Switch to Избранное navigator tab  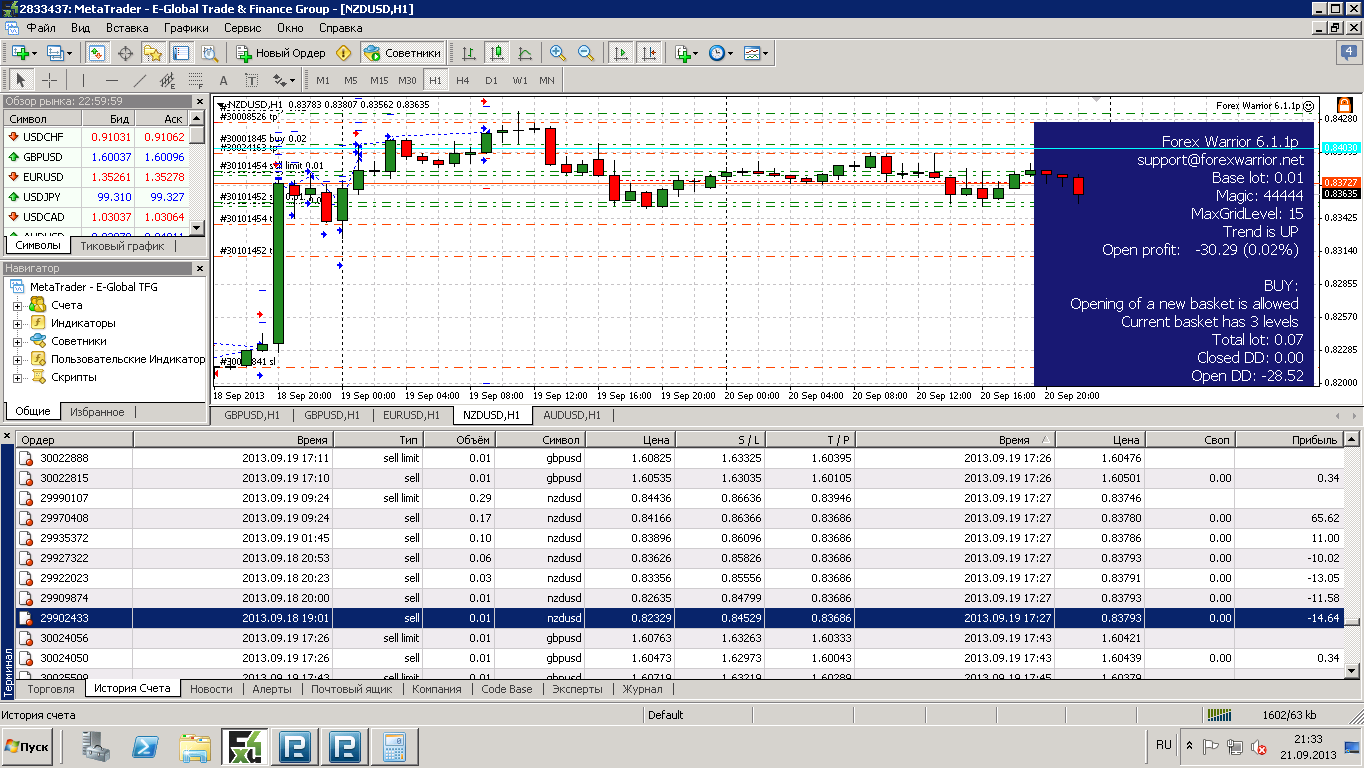coord(97,411)
